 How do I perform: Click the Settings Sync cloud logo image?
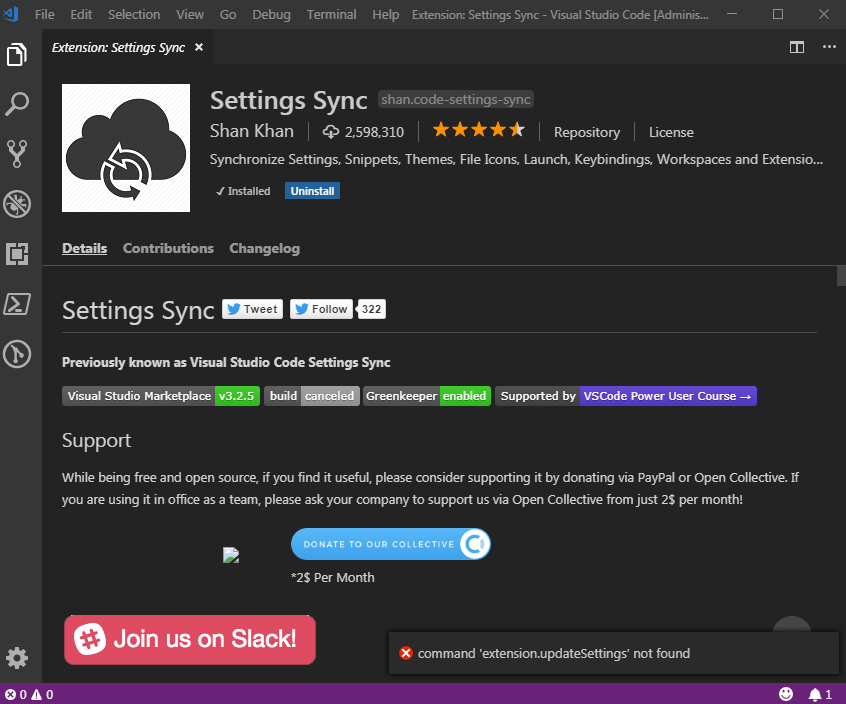pyautogui.click(x=126, y=148)
